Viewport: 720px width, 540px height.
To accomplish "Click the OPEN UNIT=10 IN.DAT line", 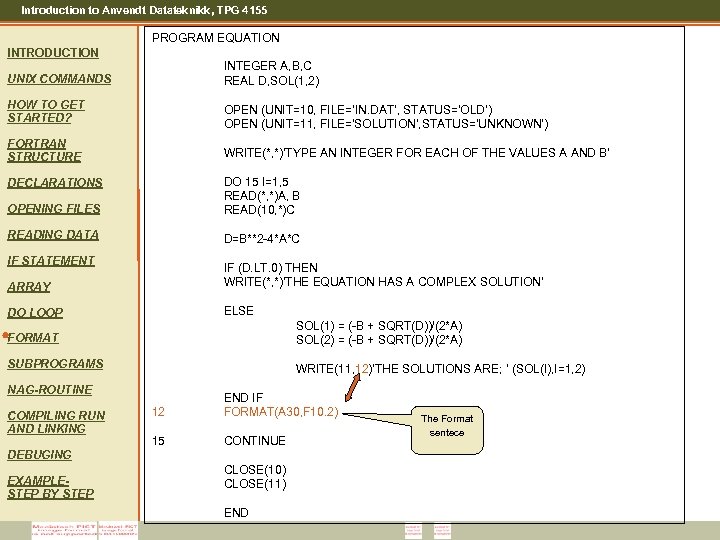I will [358, 110].
